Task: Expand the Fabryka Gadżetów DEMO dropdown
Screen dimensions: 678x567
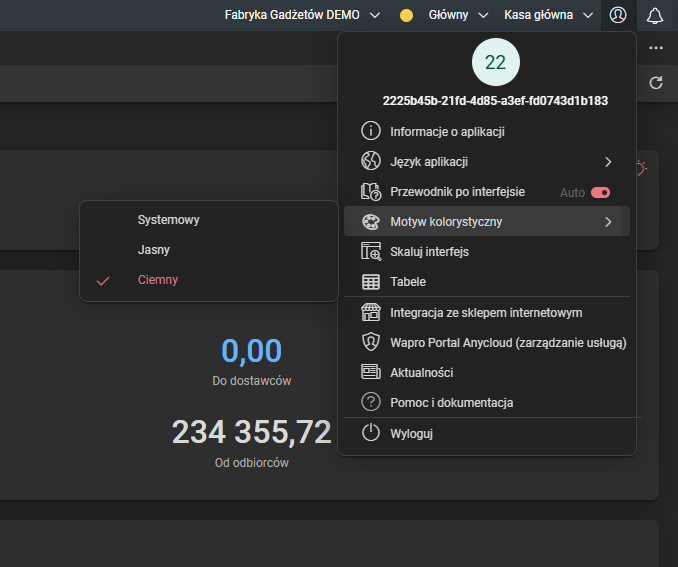Action: coord(303,15)
